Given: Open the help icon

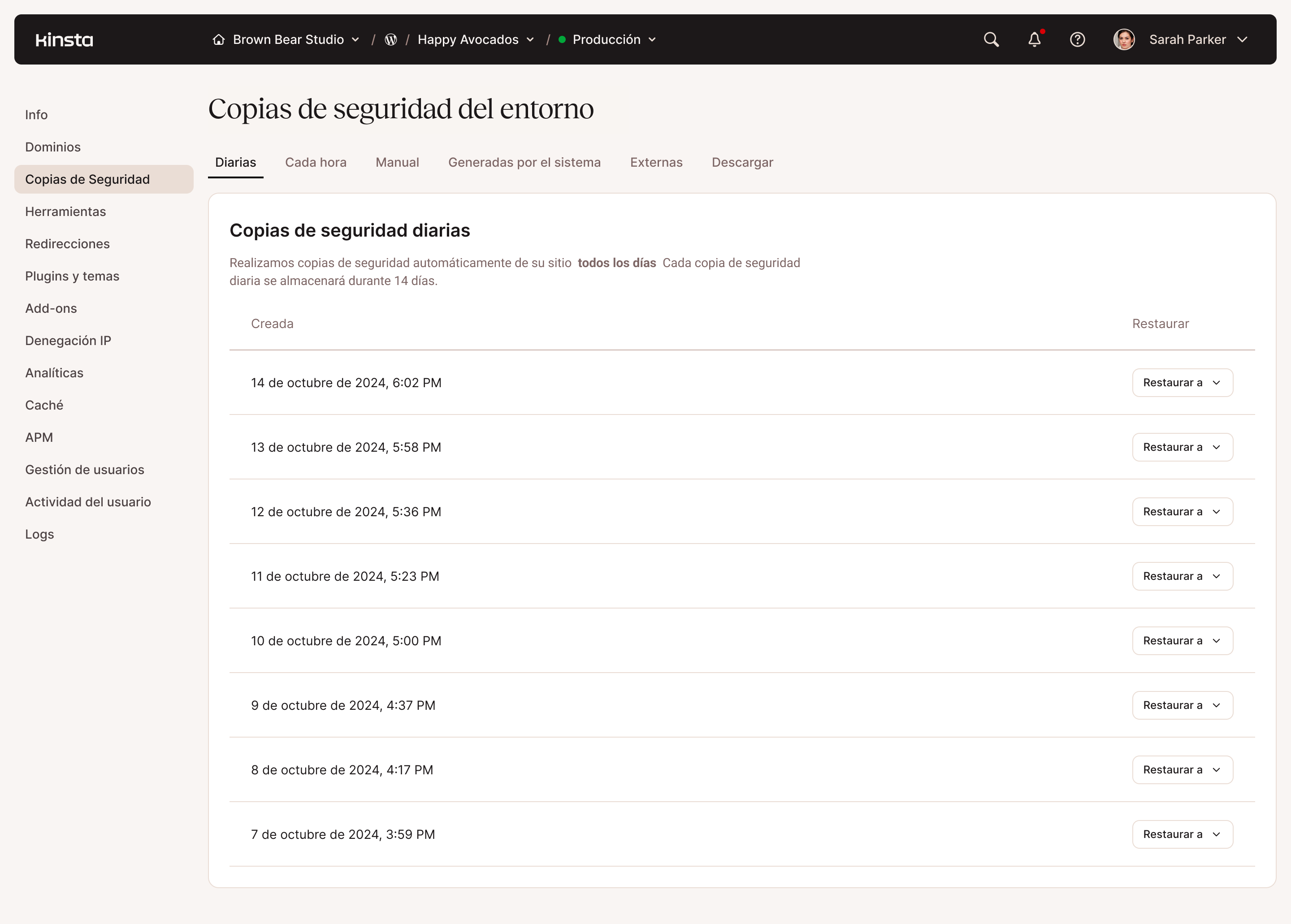Looking at the screenshot, I should (1078, 39).
